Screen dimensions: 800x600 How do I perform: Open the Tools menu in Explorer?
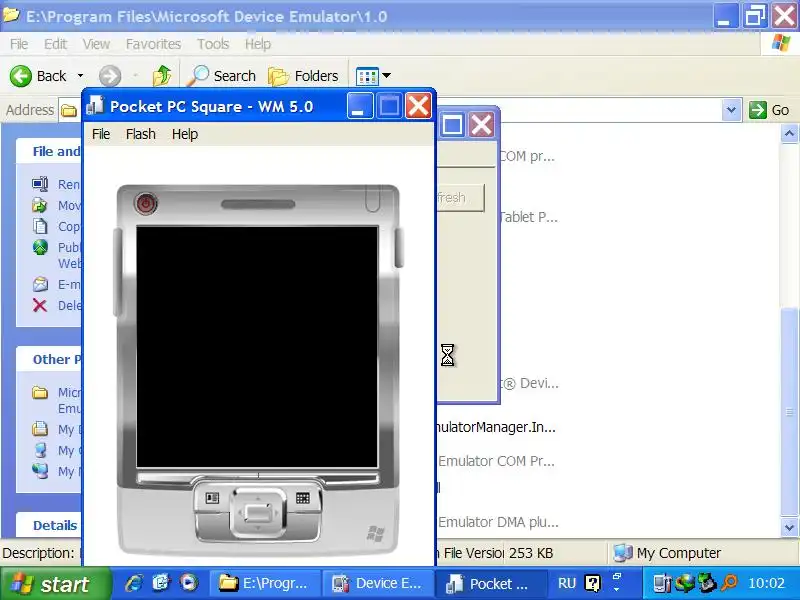coord(213,44)
